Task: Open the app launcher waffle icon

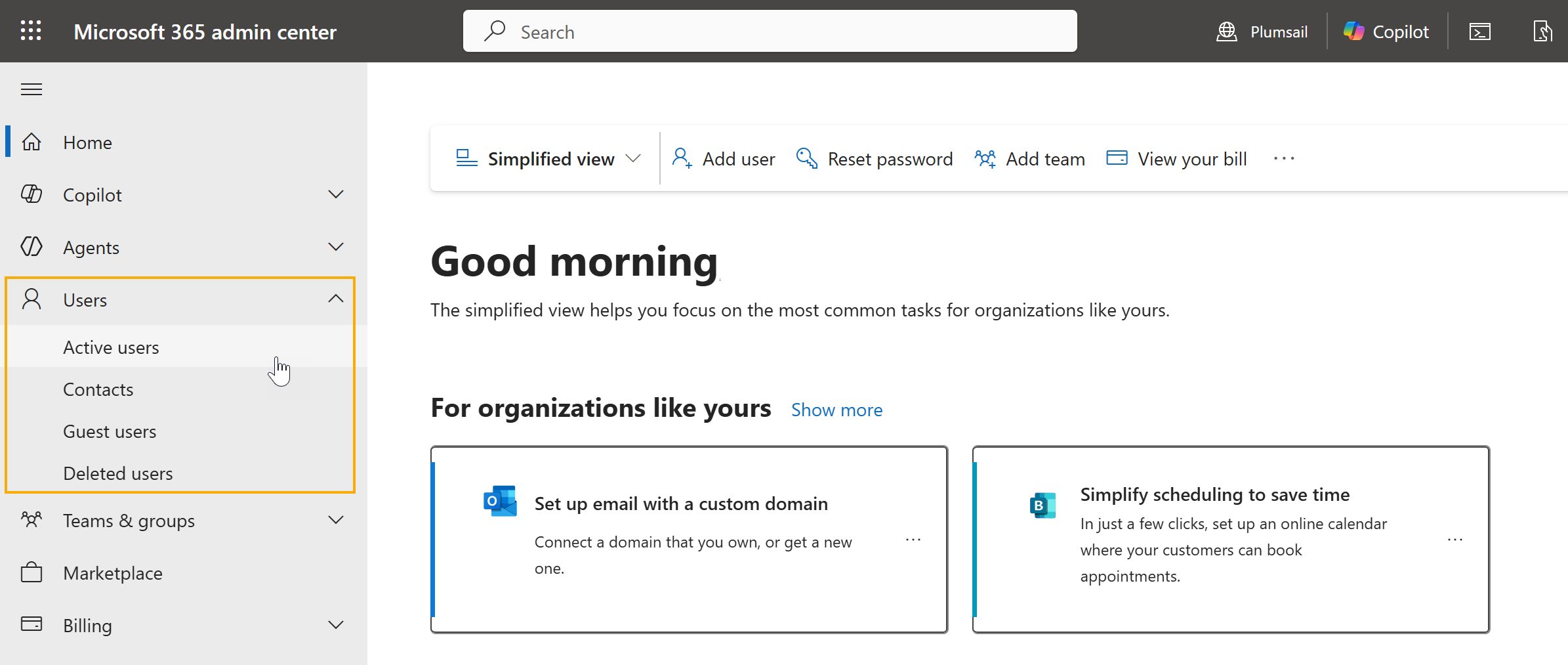Action: pos(31,31)
